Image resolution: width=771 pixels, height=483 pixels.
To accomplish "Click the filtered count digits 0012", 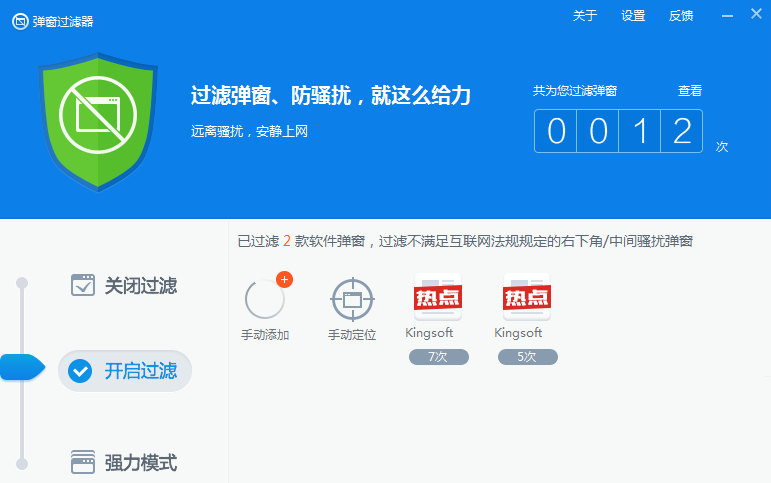I will pos(619,131).
